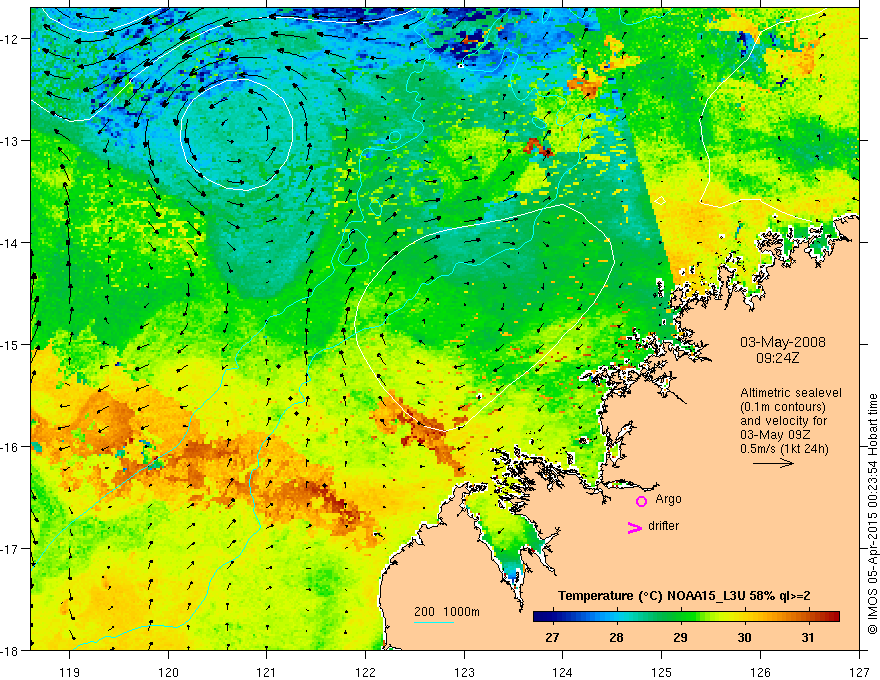The image size is (880, 680).
Task: Click the magenta drifter arrowhead legend symbol
Action: 634,528
